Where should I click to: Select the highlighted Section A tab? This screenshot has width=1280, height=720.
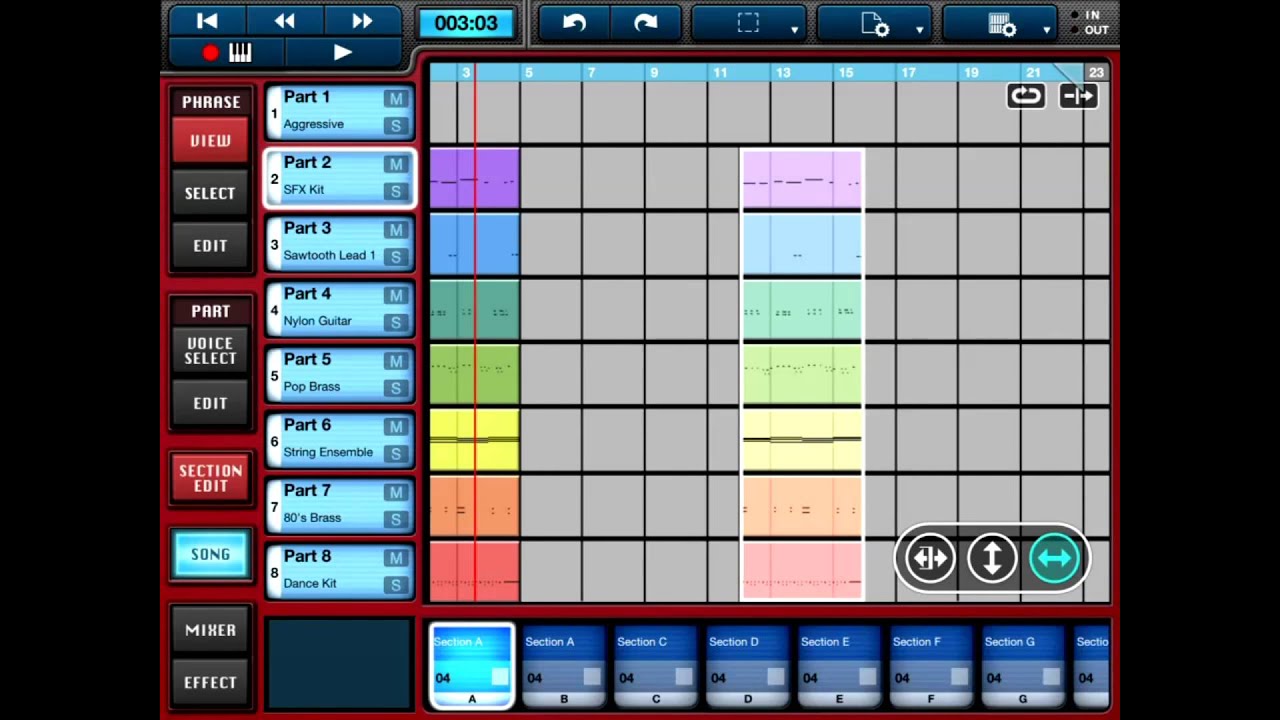click(x=472, y=666)
